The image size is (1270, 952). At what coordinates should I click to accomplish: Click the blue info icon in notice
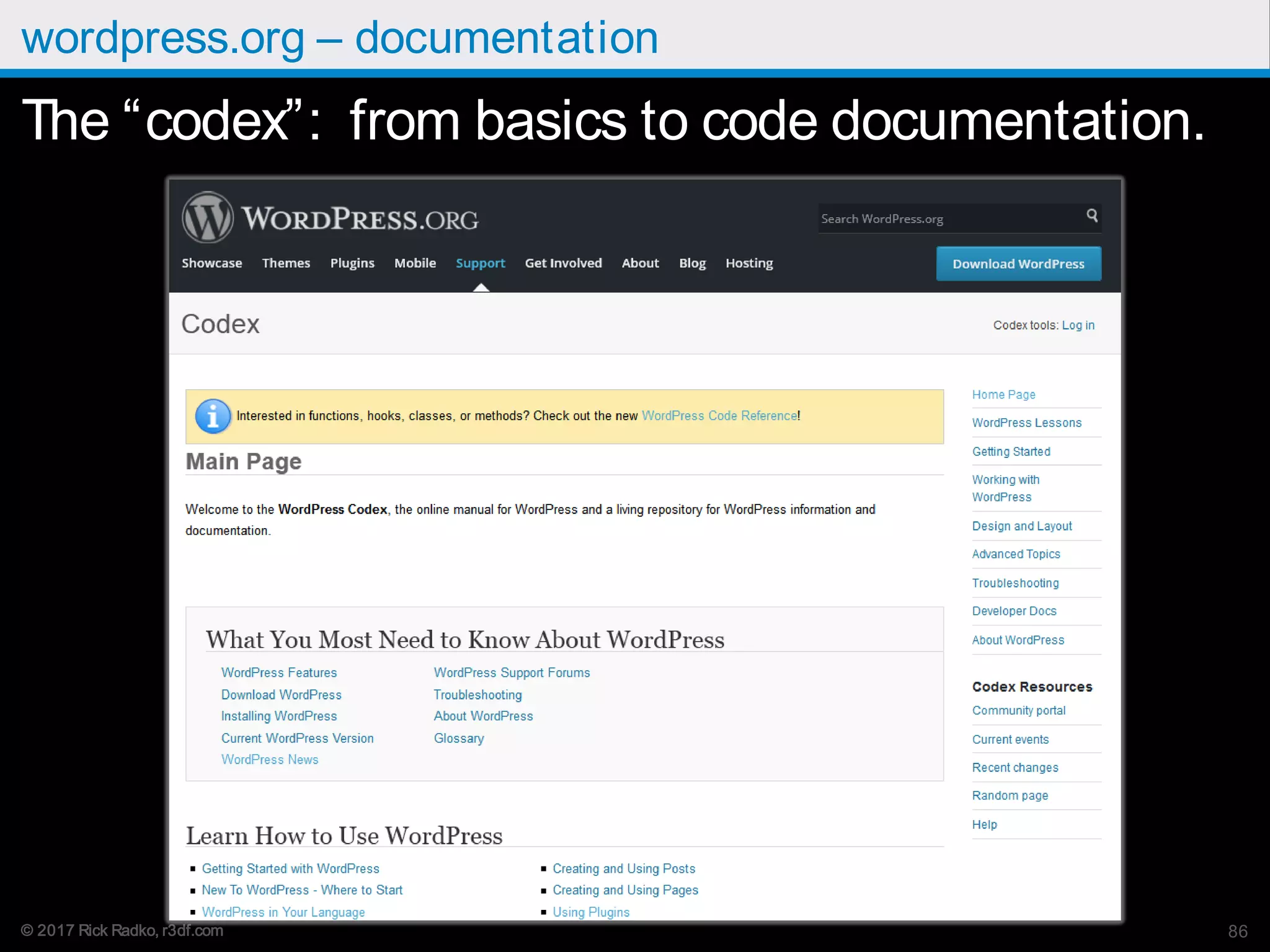213,416
